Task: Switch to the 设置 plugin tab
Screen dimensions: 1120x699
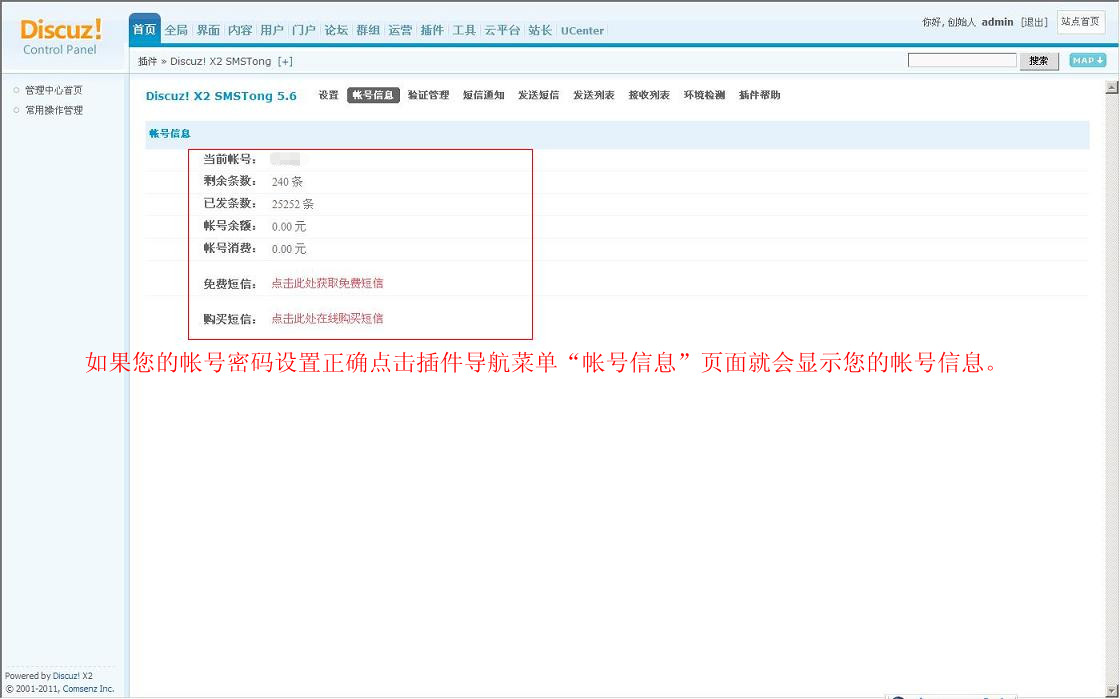Action: (329, 95)
